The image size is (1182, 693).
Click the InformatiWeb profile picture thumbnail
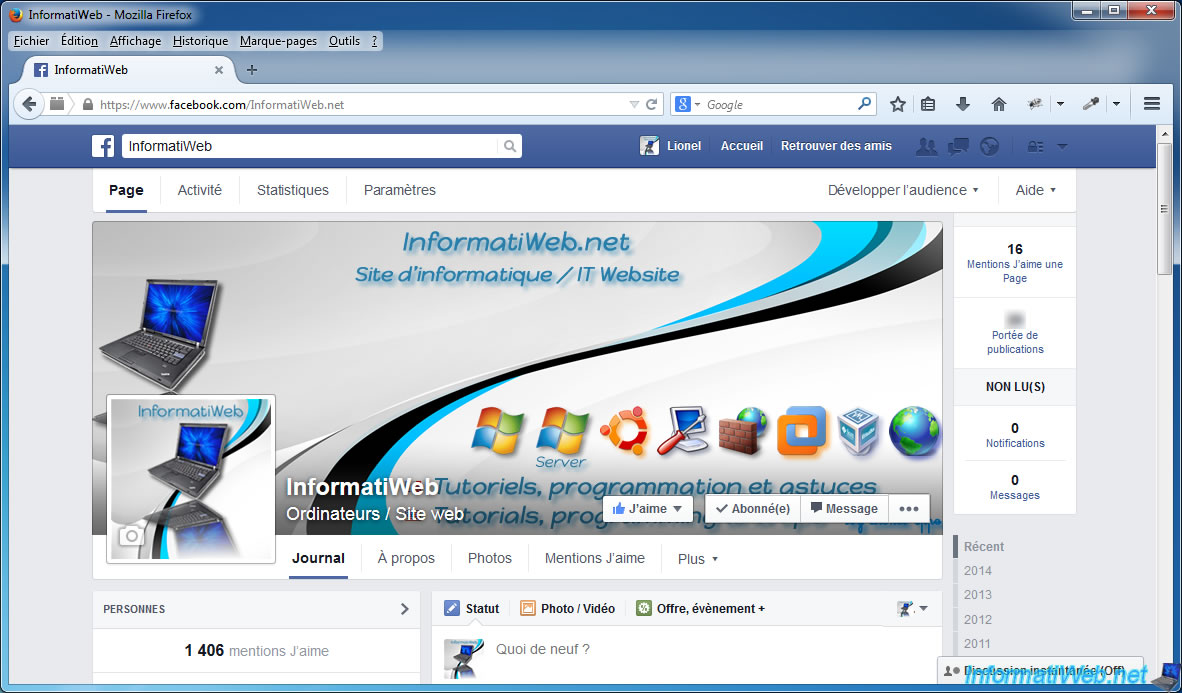[x=191, y=479]
